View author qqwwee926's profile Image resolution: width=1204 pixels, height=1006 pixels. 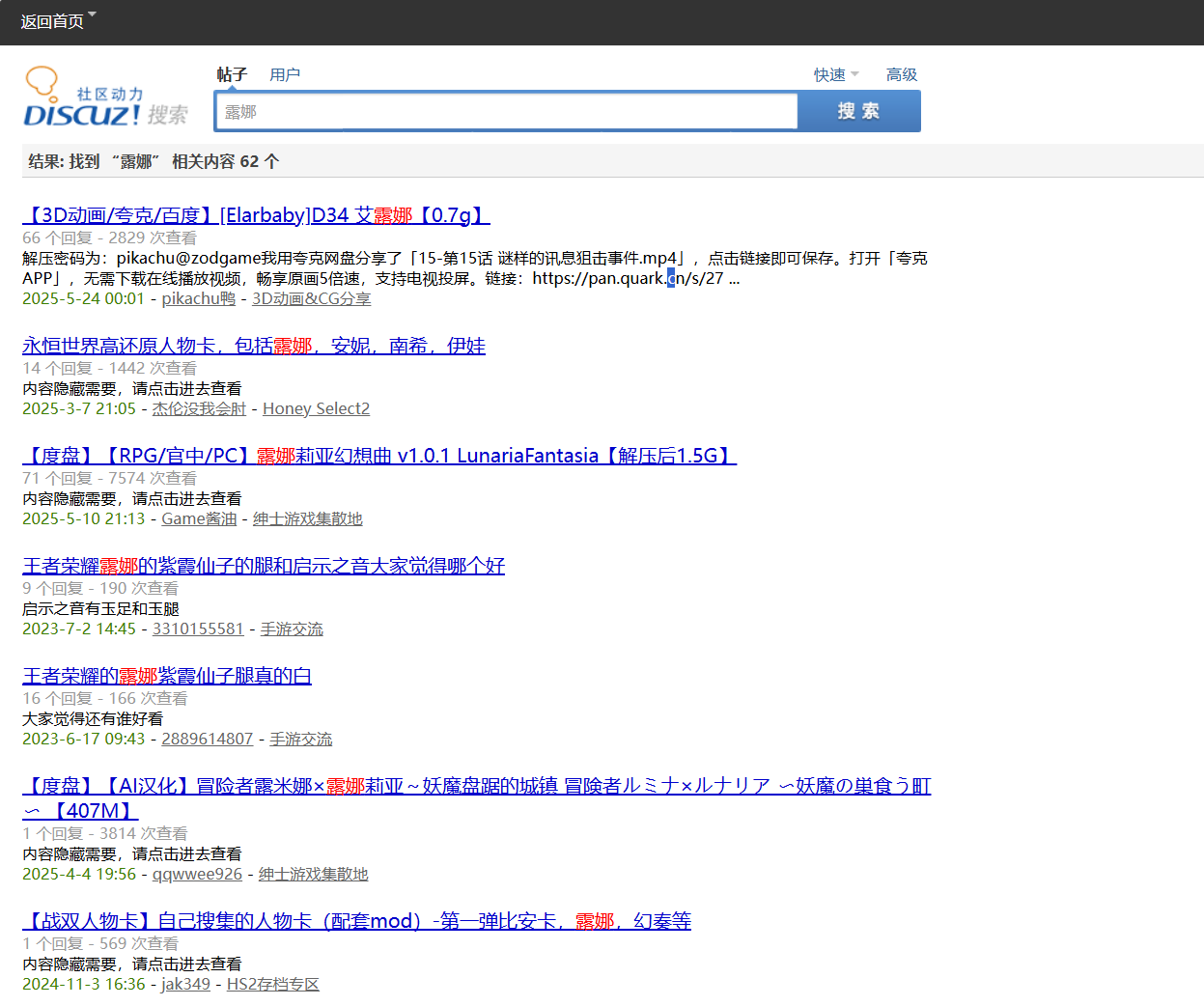tap(197, 875)
